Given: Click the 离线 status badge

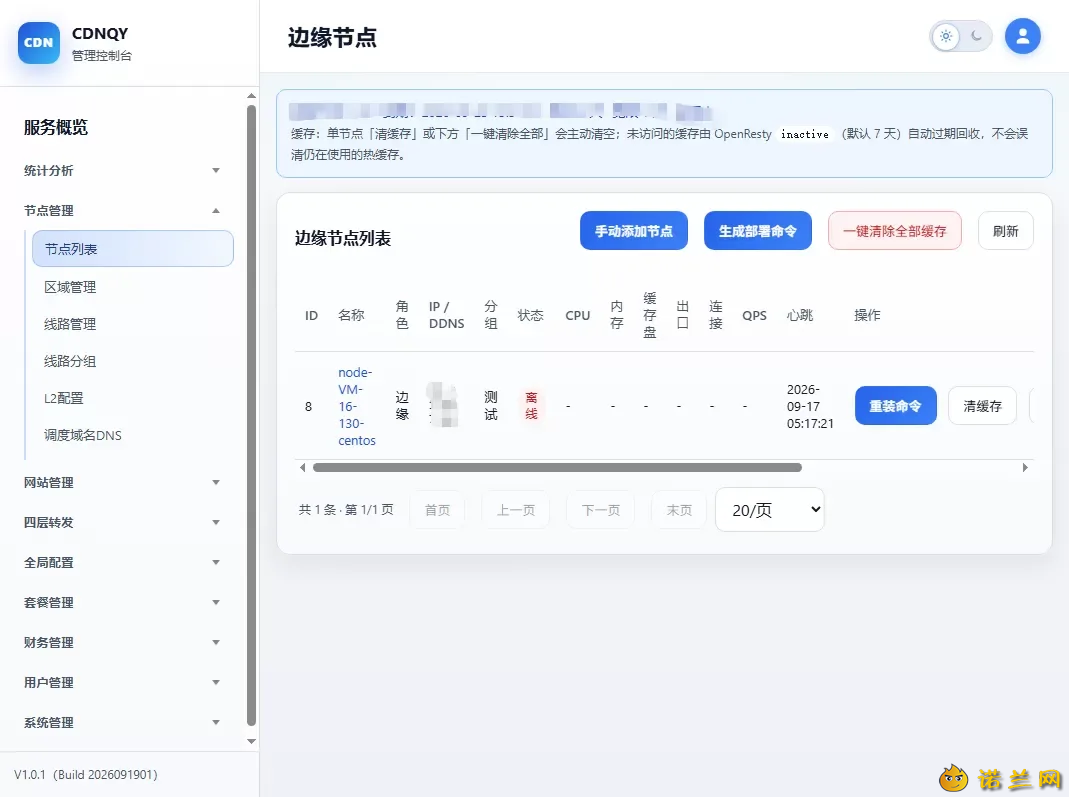Looking at the screenshot, I should point(531,406).
